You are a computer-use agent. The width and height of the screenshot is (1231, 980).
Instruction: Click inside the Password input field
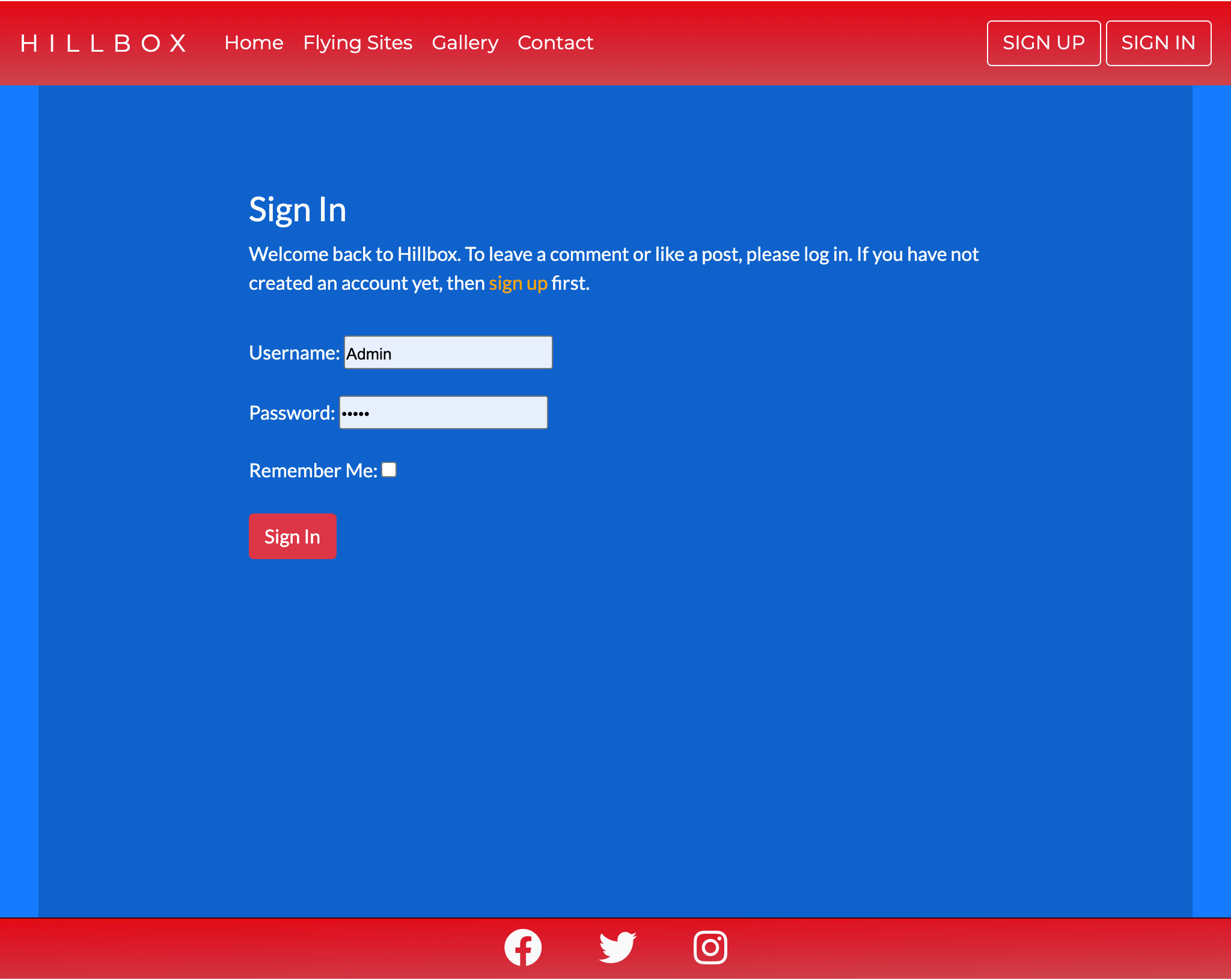(x=443, y=413)
